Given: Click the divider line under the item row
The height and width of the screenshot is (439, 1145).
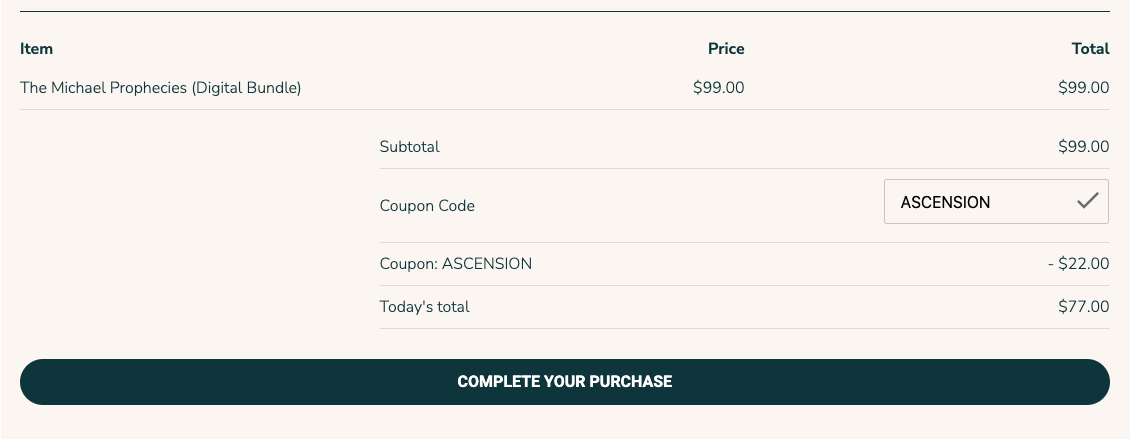Looking at the screenshot, I should click(x=565, y=109).
